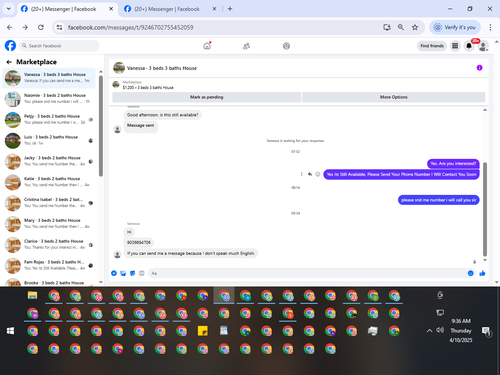Go to Facebook Home feed icon
500x375 pixels.
tap(207, 46)
